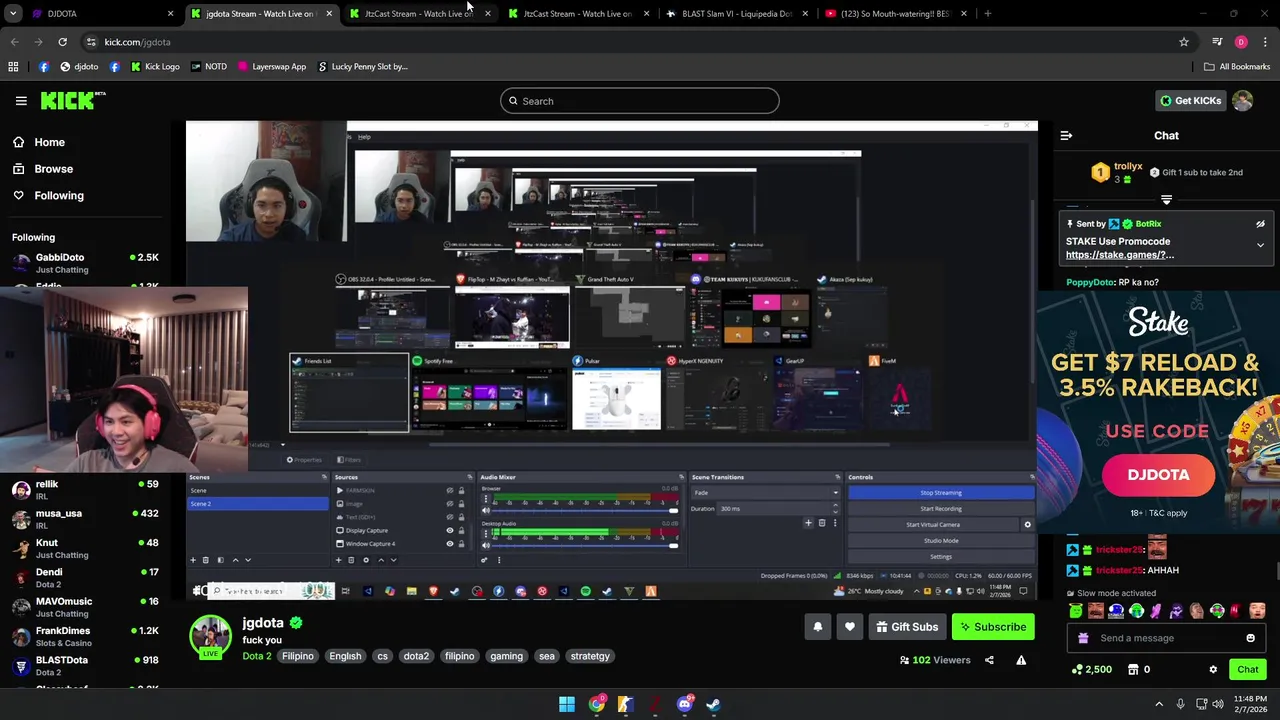Open Fade transition dropdown in OBS
Image resolution: width=1280 pixels, height=720 pixels.
tap(765, 493)
